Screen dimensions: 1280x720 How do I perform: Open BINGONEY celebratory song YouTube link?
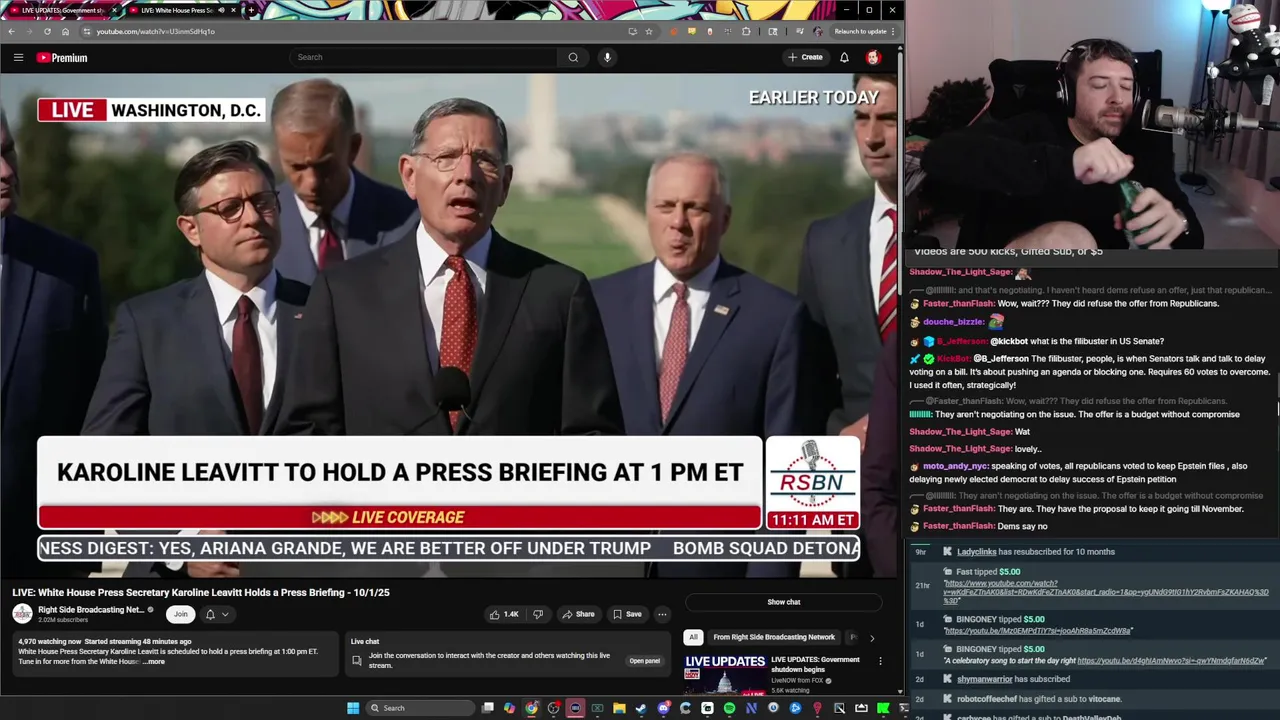click(x=1171, y=661)
